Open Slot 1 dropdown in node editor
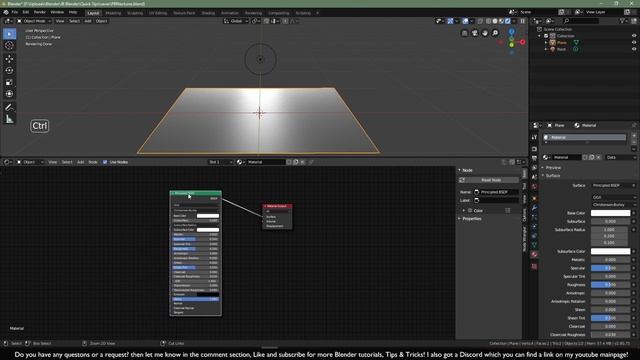 (x=220, y=162)
